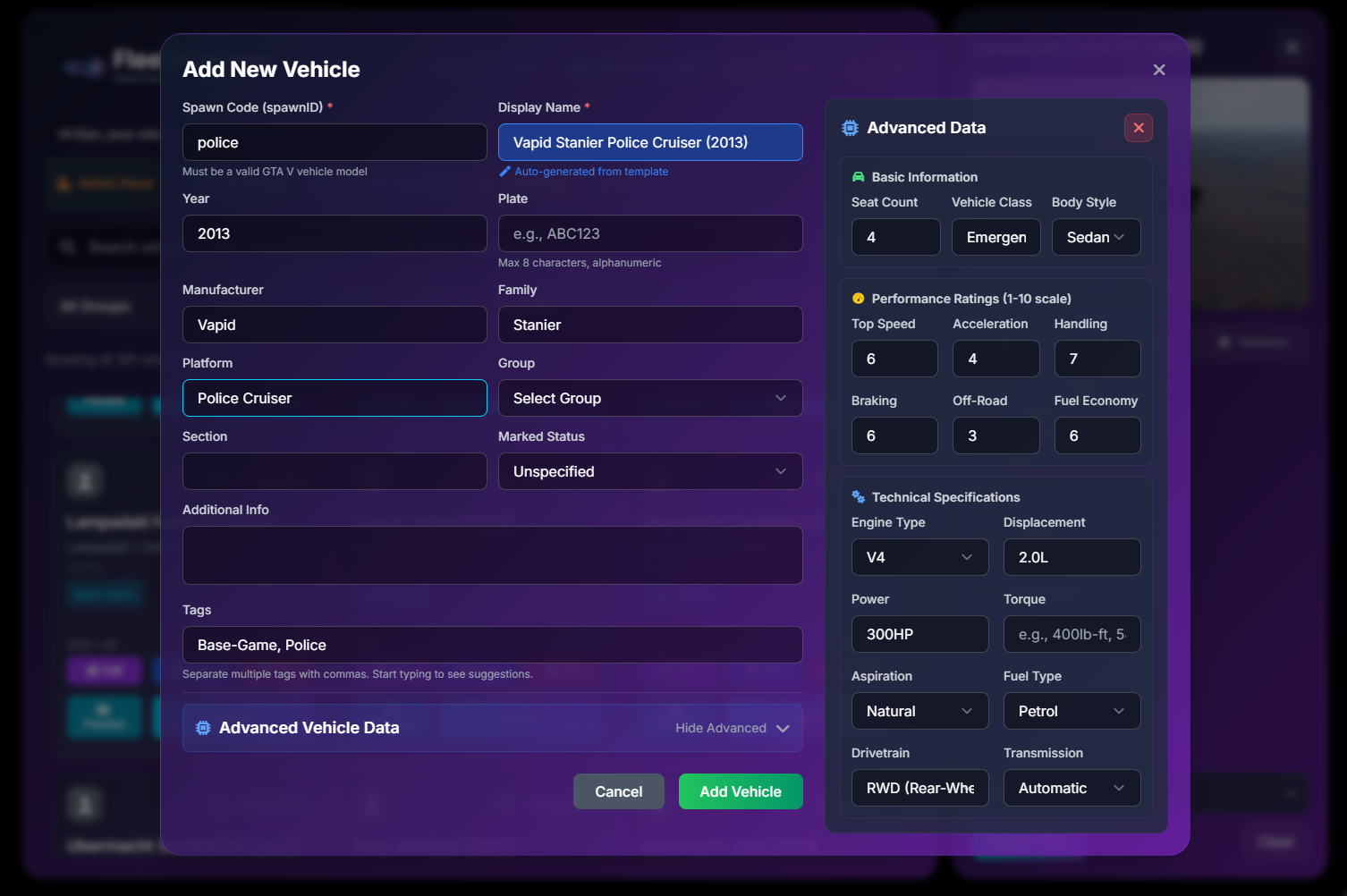Viewport: 1347px width, 896px height.
Task: Click the Advanced Vehicle Data chip icon
Action: click(203, 728)
